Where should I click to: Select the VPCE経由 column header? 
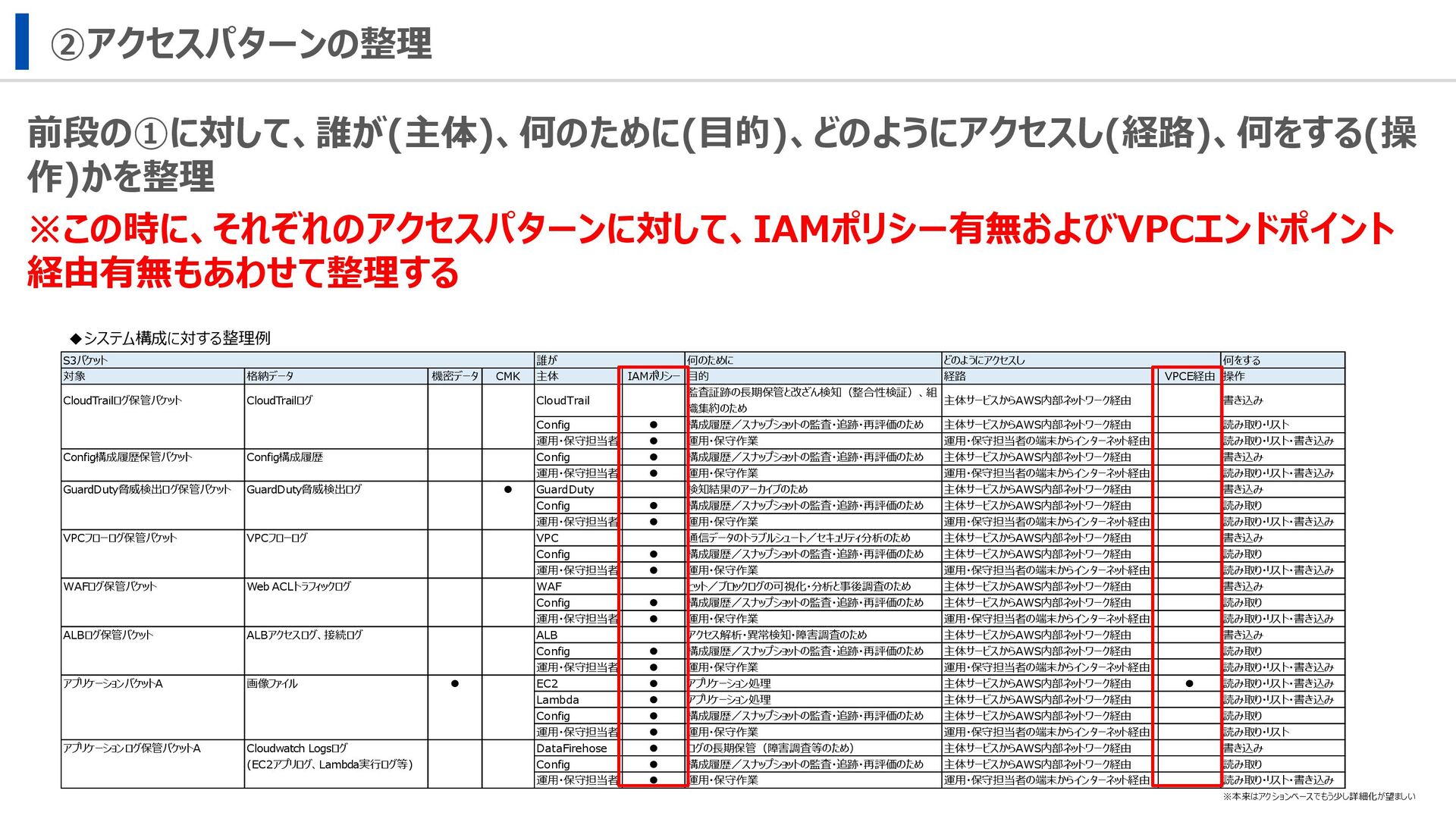(x=1188, y=376)
